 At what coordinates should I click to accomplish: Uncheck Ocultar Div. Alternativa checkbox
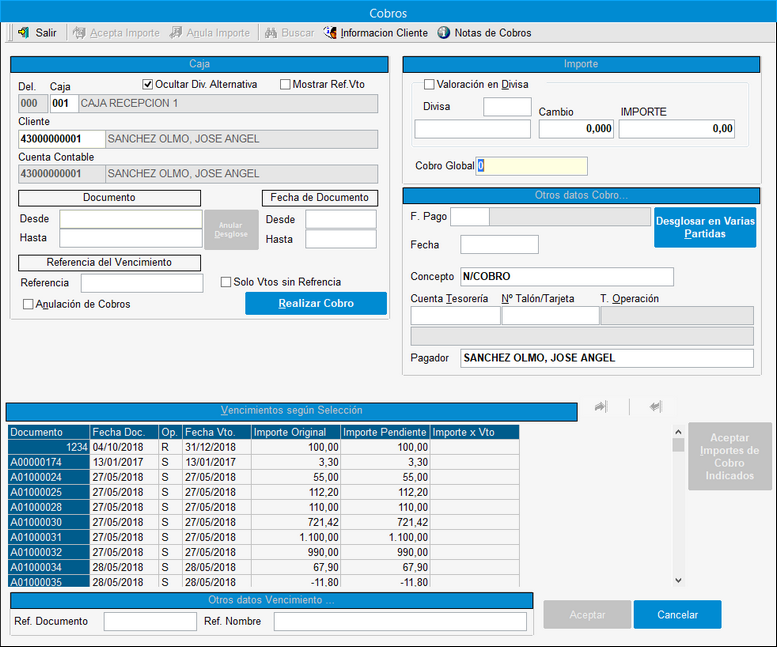tap(148, 85)
